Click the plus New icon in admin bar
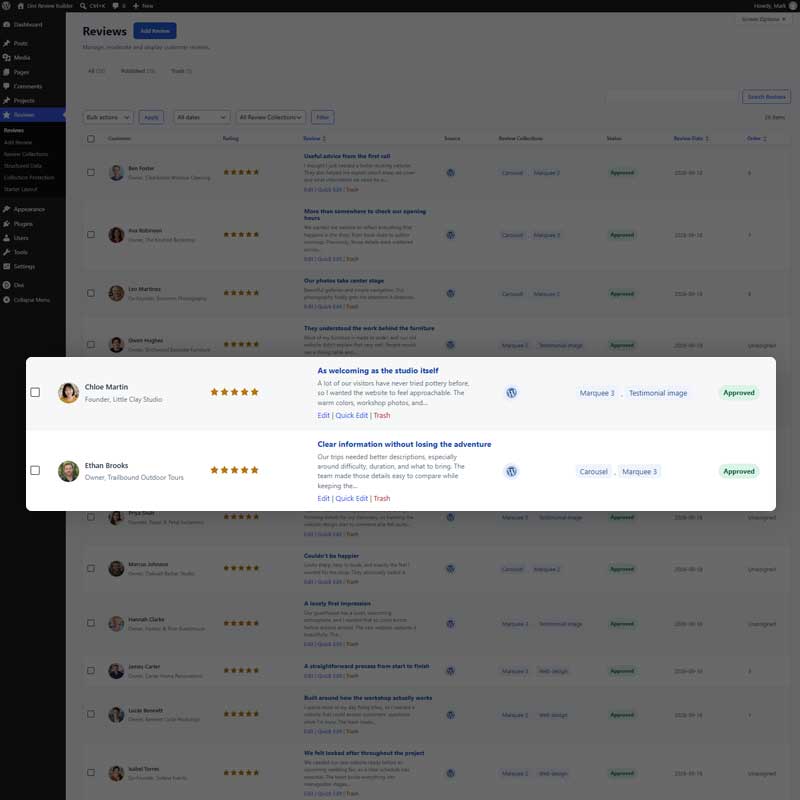This screenshot has width=800, height=800. [x=136, y=6]
